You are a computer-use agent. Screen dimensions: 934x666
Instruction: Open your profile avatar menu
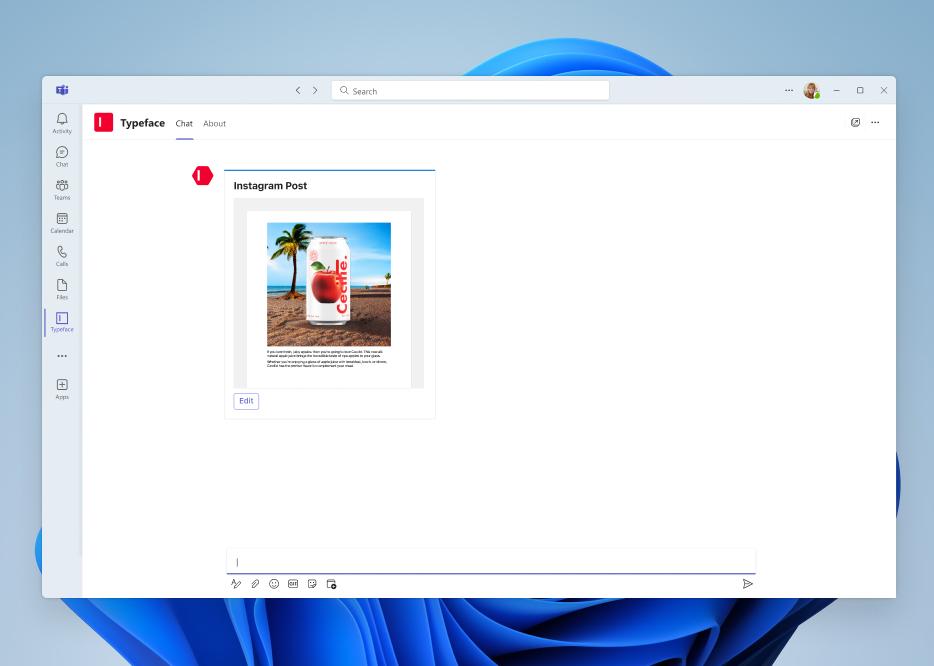pos(811,90)
